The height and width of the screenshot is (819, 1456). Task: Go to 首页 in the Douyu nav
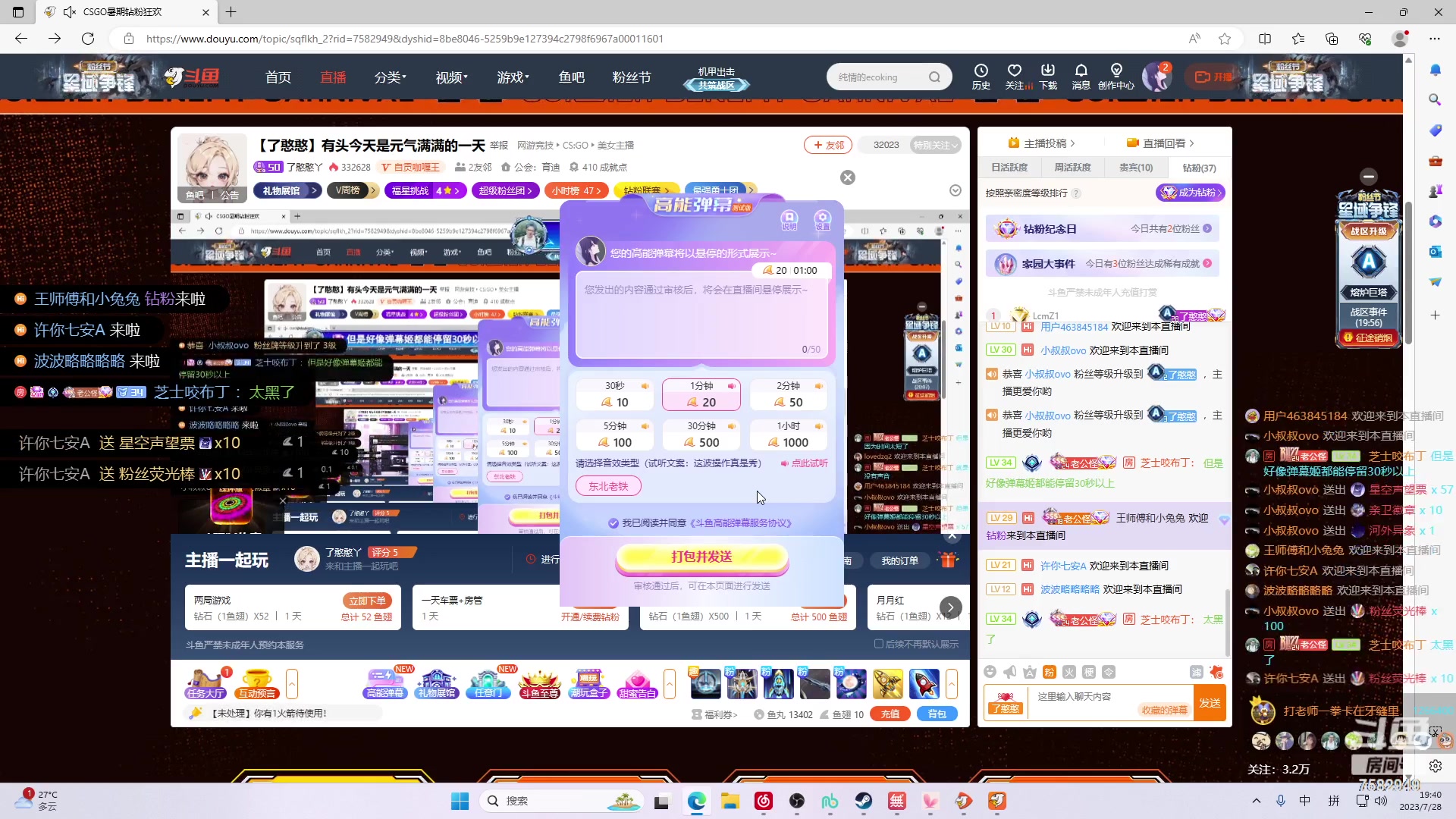(278, 77)
